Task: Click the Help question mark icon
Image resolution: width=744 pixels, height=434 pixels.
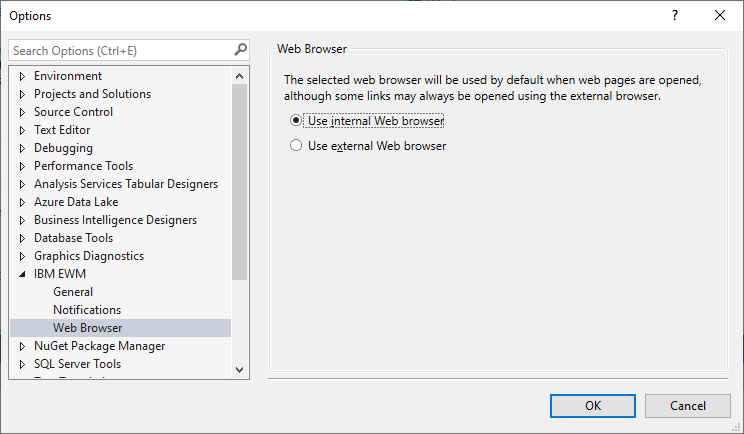Action: (675, 15)
